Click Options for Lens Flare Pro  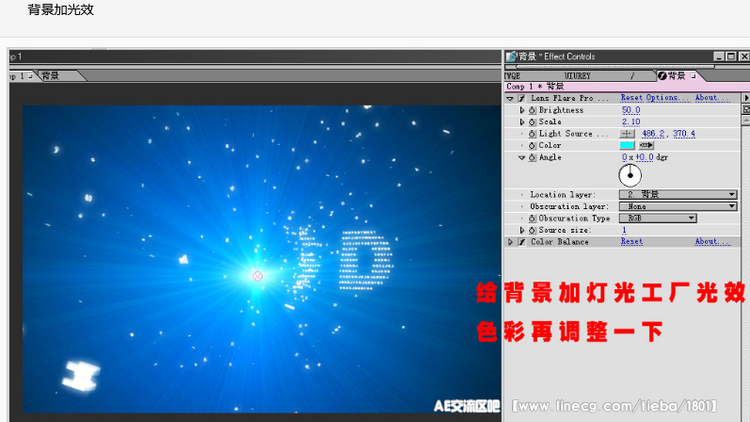(668, 98)
